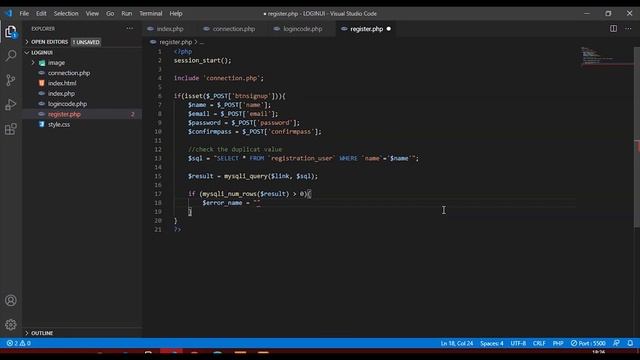The height and width of the screenshot is (360, 640).
Task: Click the $result = mysqli_query line
Action: tap(253, 176)
